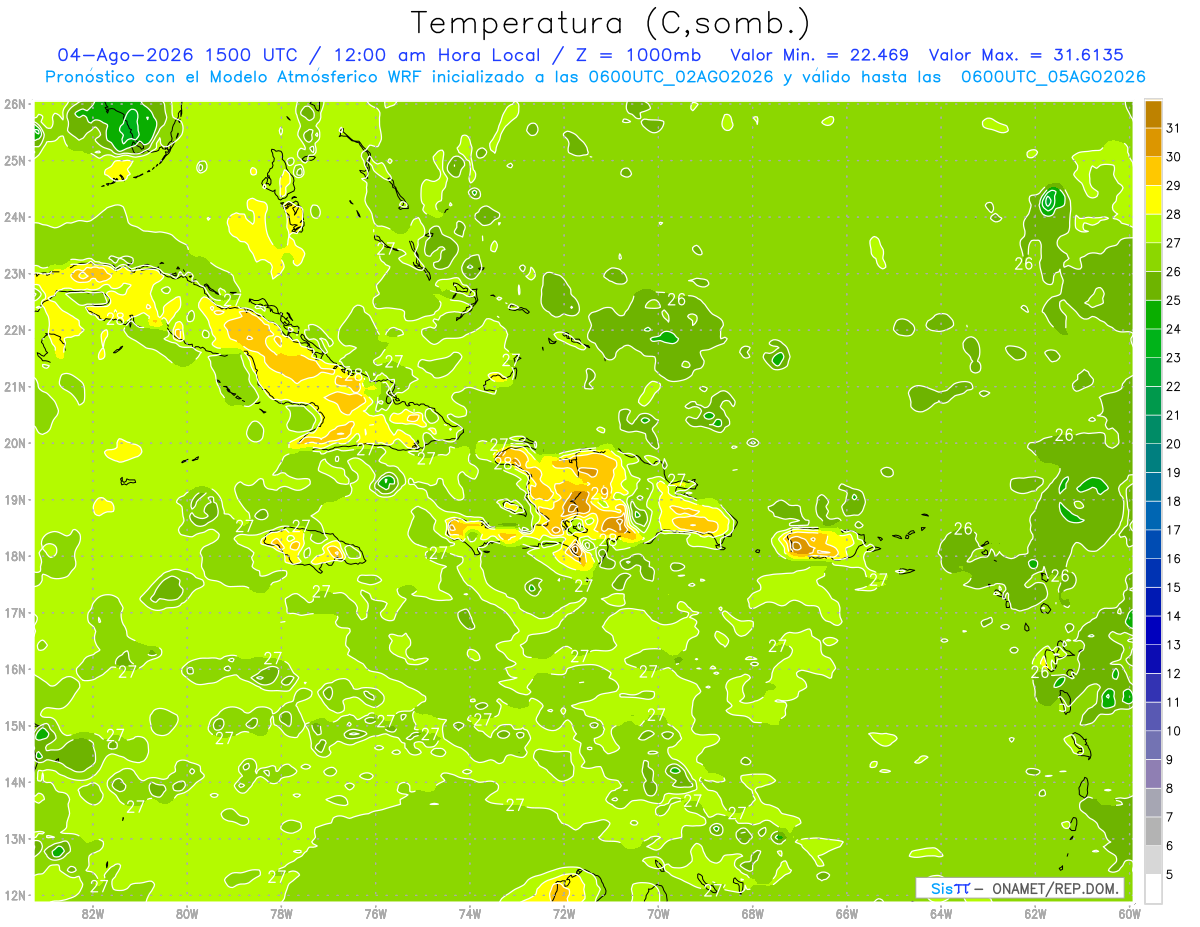Screen dimensions: 1200x927
Task: Click the '64W' longitude axis label
Action: point(941,913)
